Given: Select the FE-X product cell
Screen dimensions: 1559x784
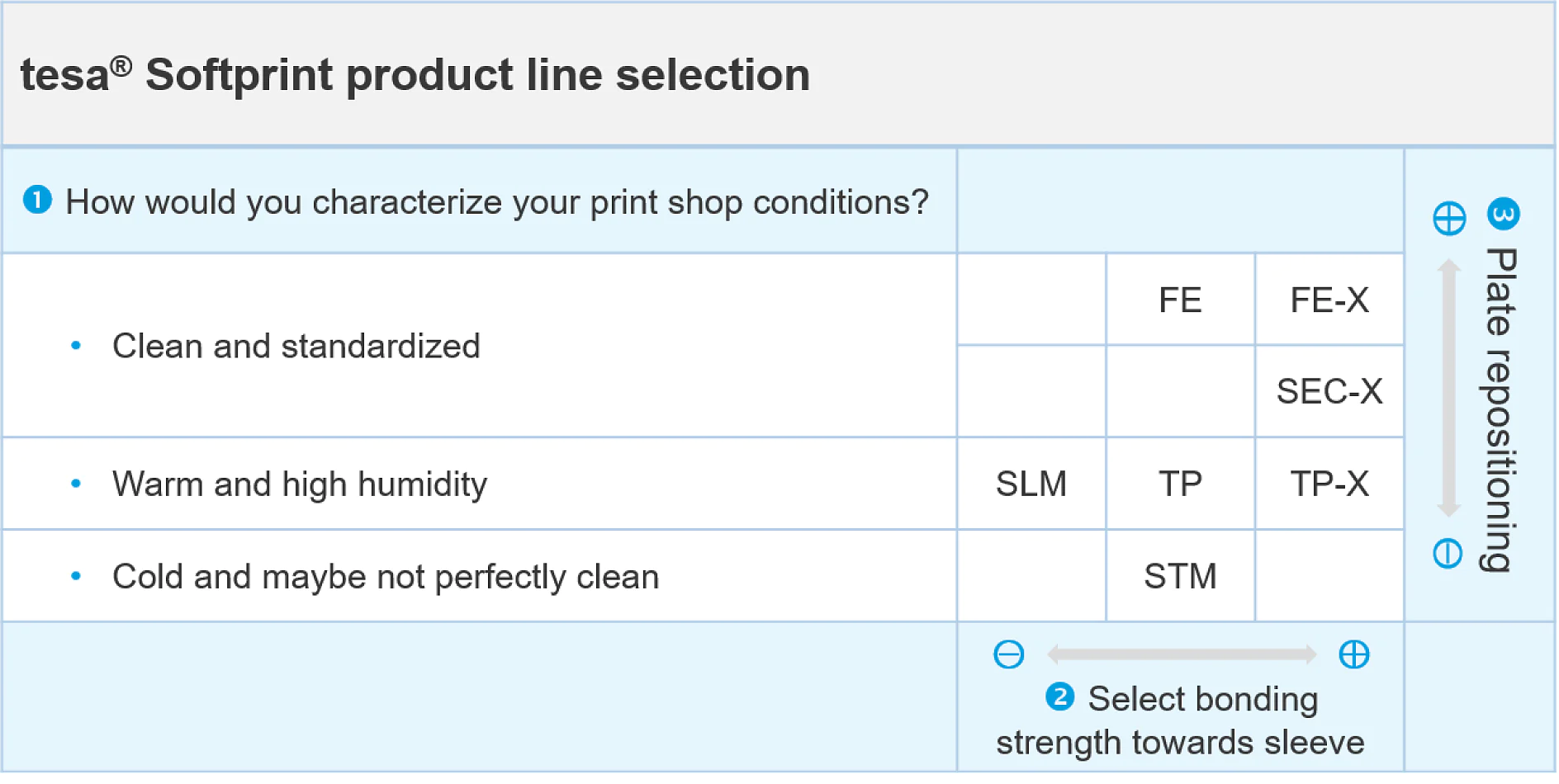Looking at the screenshot, I should 1329,300.
